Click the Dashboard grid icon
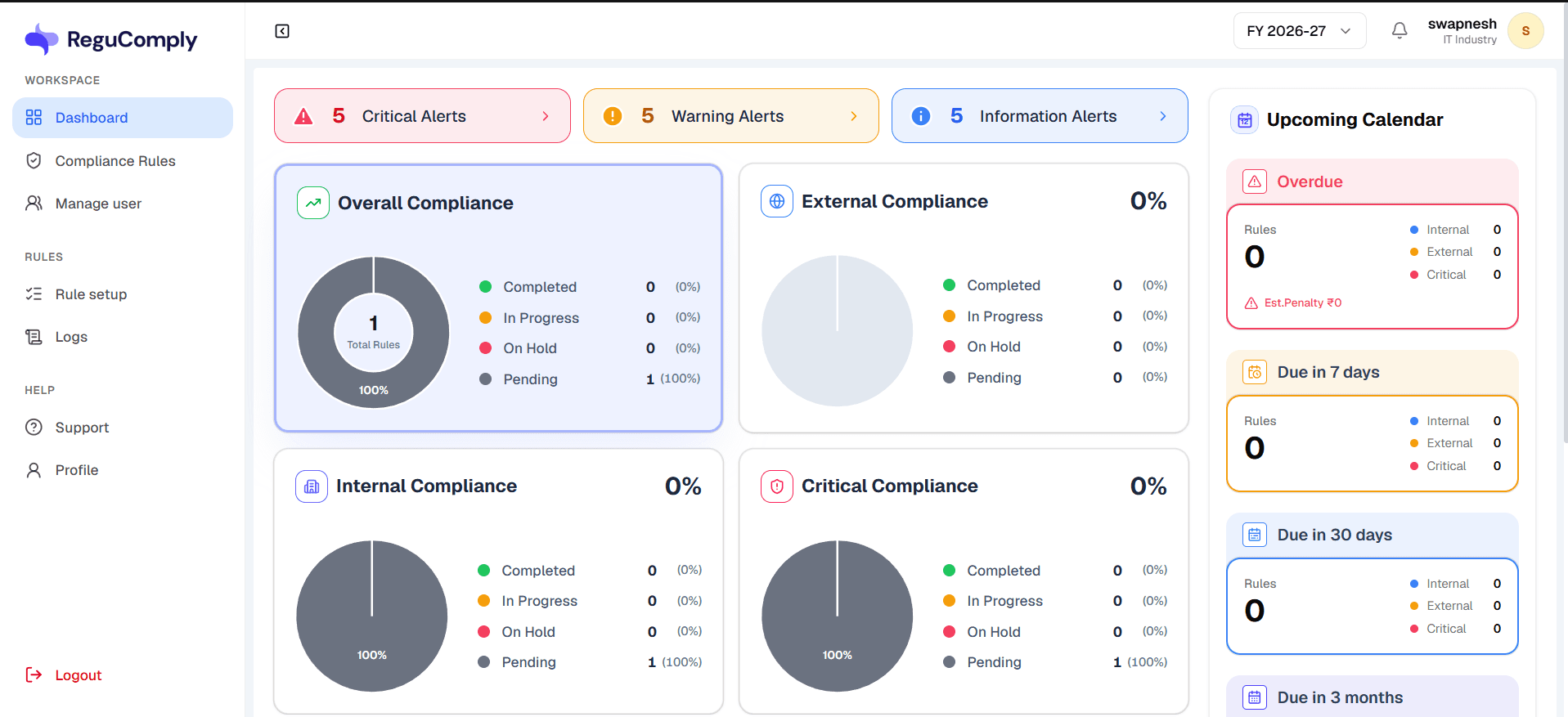1568x717 pixels. [34, 117]
